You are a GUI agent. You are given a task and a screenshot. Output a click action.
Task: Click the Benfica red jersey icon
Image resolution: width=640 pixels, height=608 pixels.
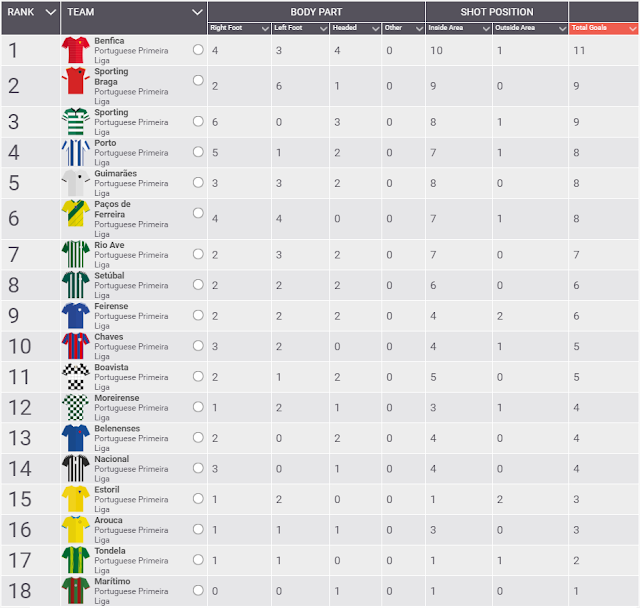(x=76, y=50)
